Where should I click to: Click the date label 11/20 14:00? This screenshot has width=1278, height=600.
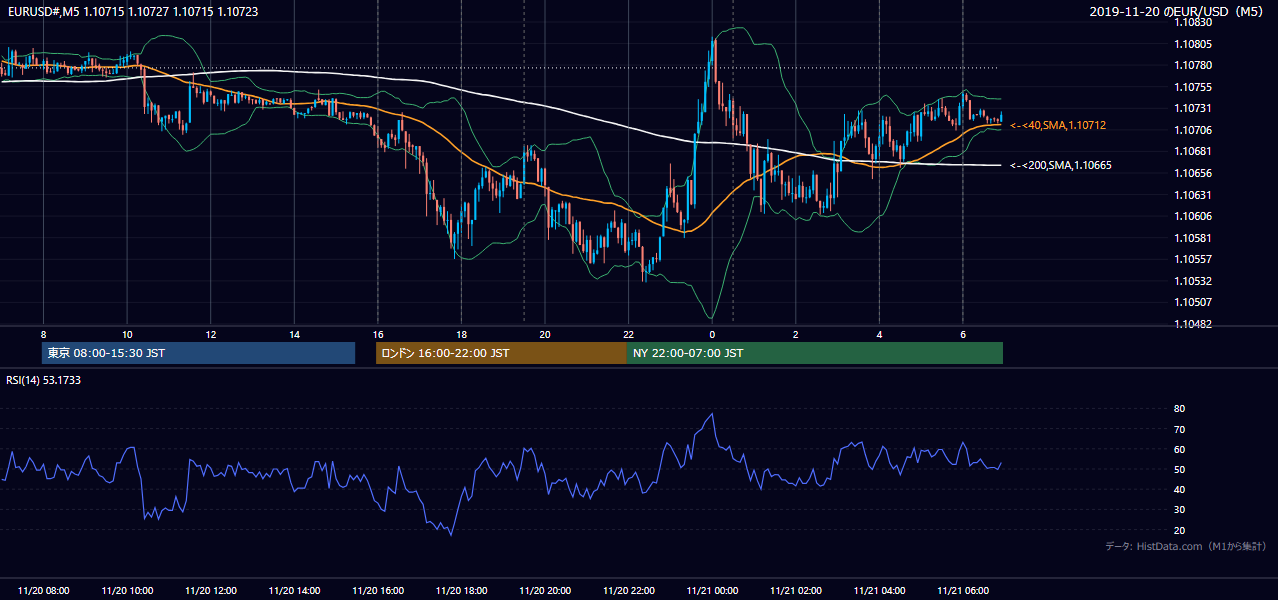pyautogui.click(x=294, y=591)
